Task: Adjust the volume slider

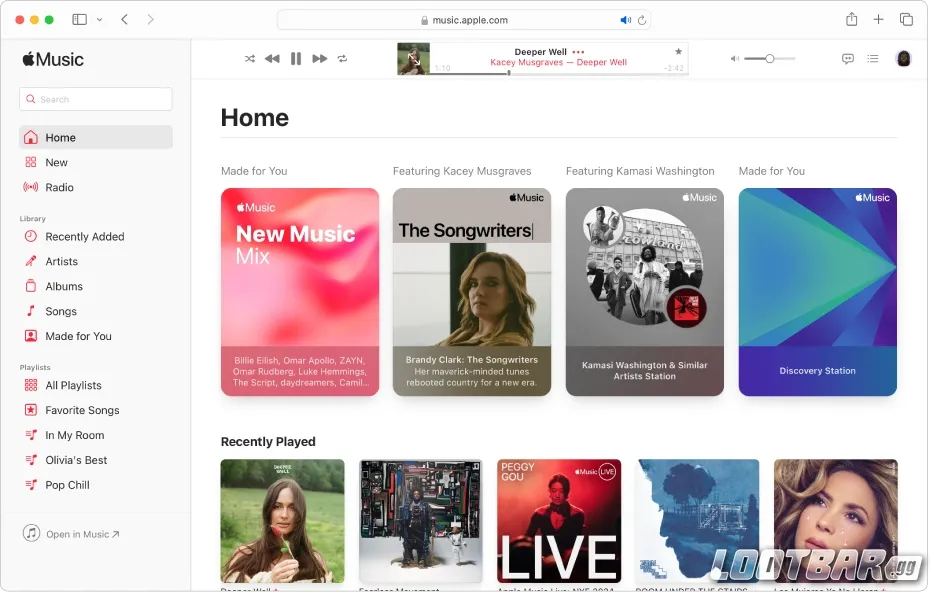Action: click(x=768, y=58)
